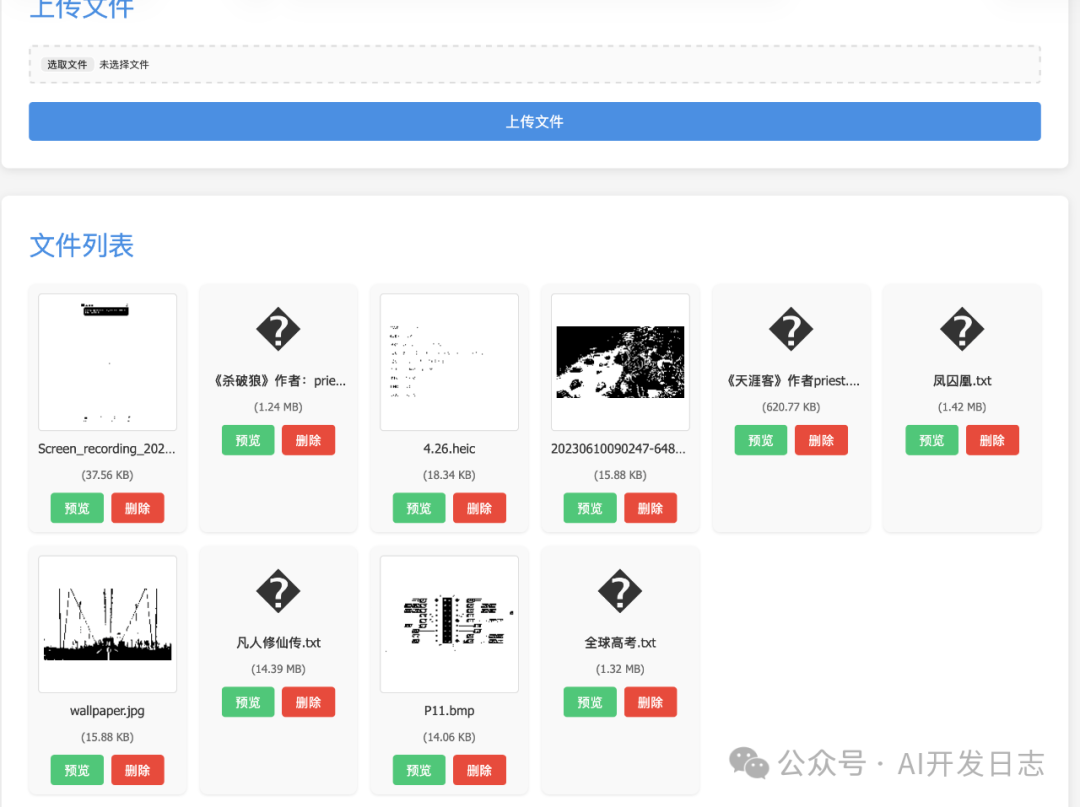Open the wallpaper.jpg thumbnail
Screen dimensions: 1080x807
click(x=107, y=624)
